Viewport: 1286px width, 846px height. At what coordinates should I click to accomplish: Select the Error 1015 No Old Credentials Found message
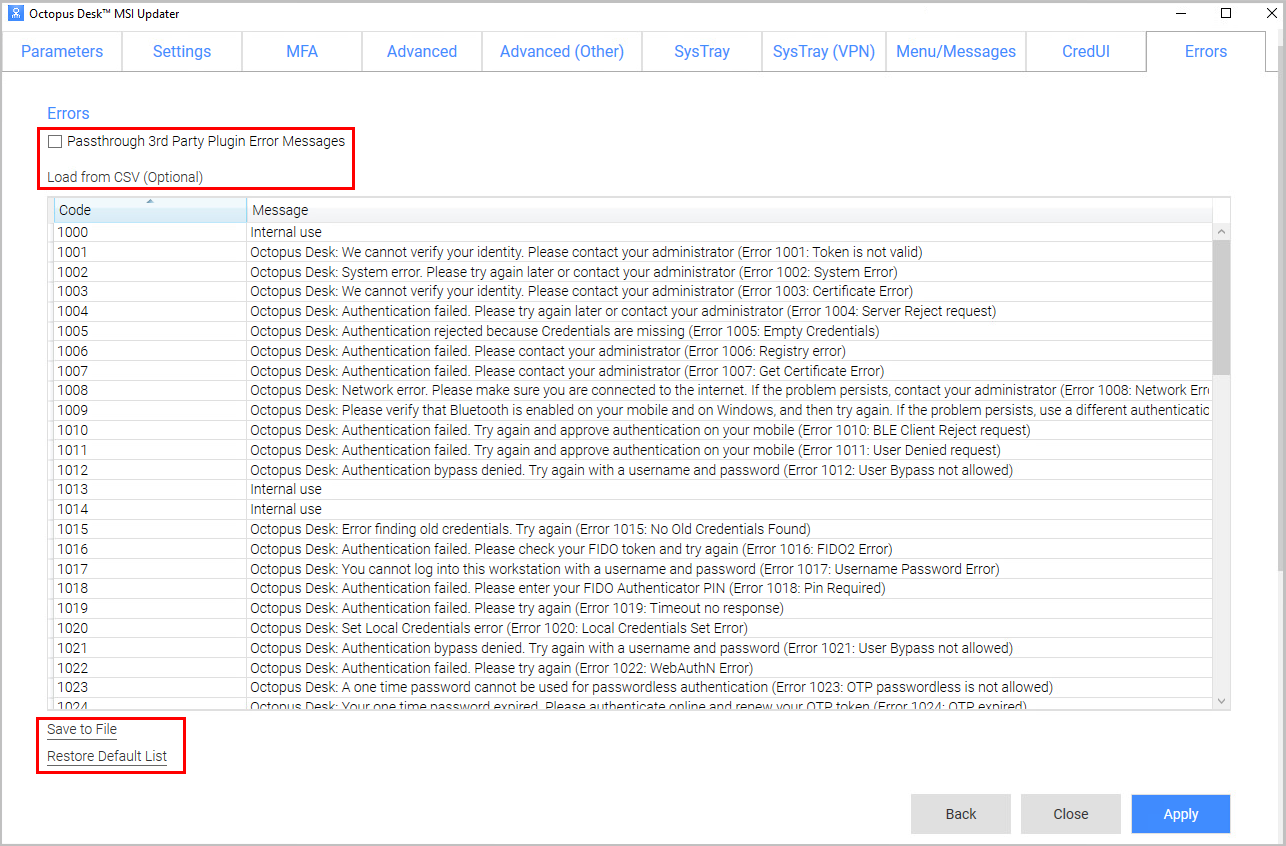pos(730,529)
